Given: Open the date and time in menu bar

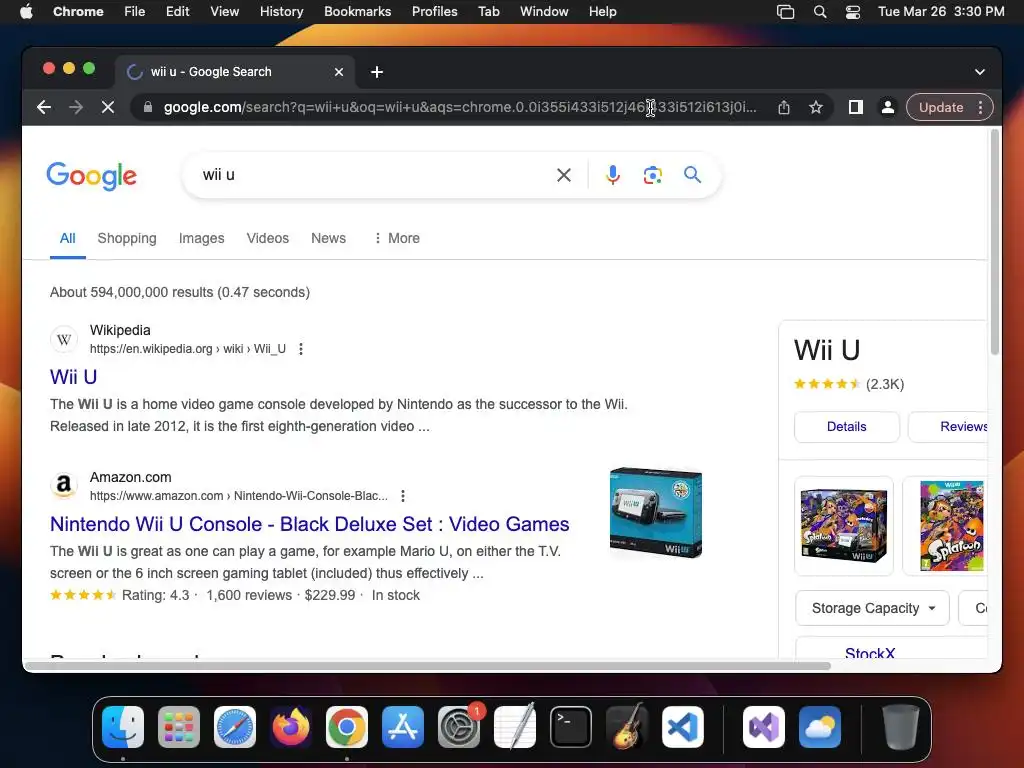Looking at the screenshot, I should point(941,12).
